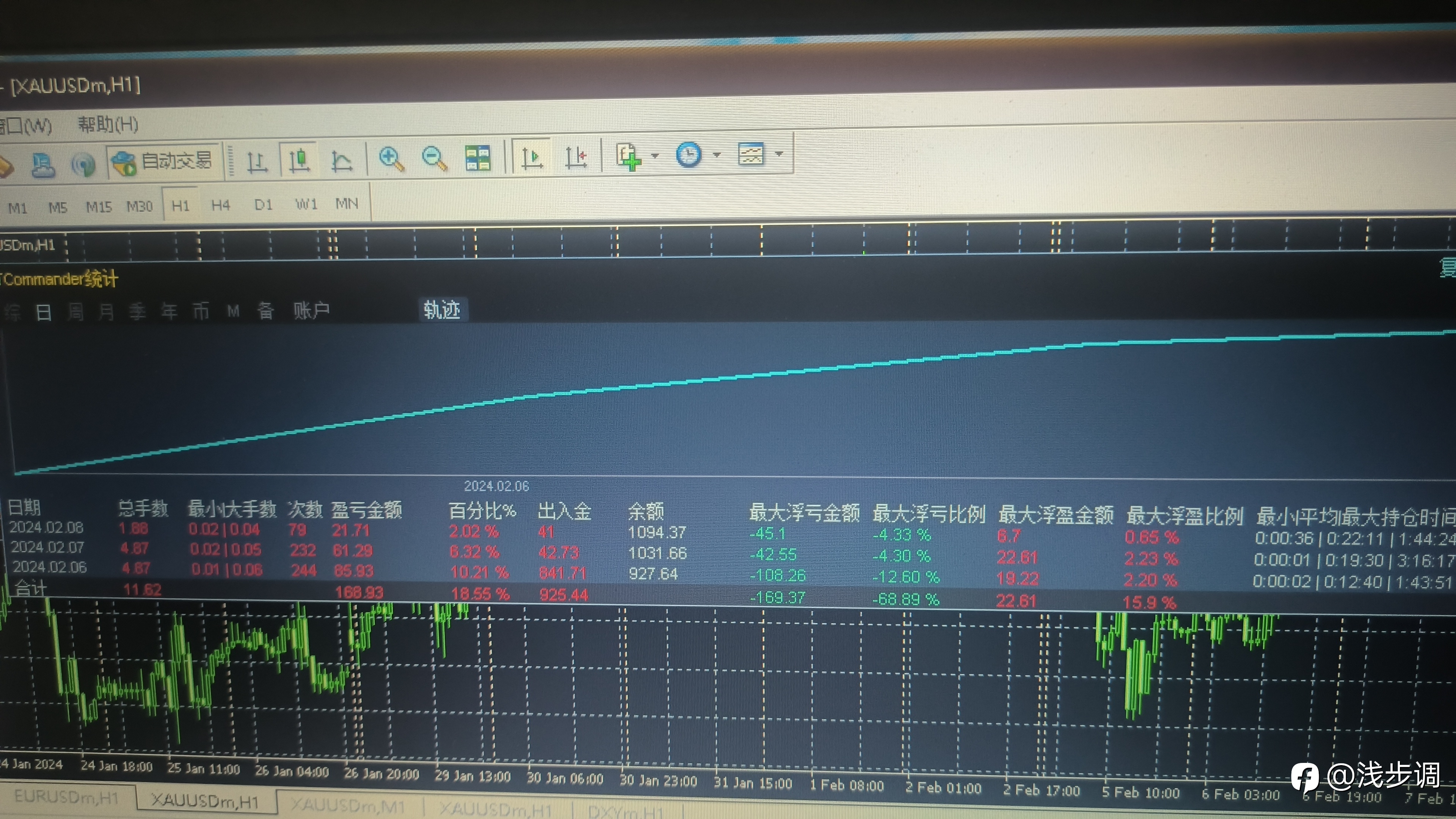Click the 最大浮盈比例 column header
The height and width of the screenshot is (819, 1456).
(1185, 516)
